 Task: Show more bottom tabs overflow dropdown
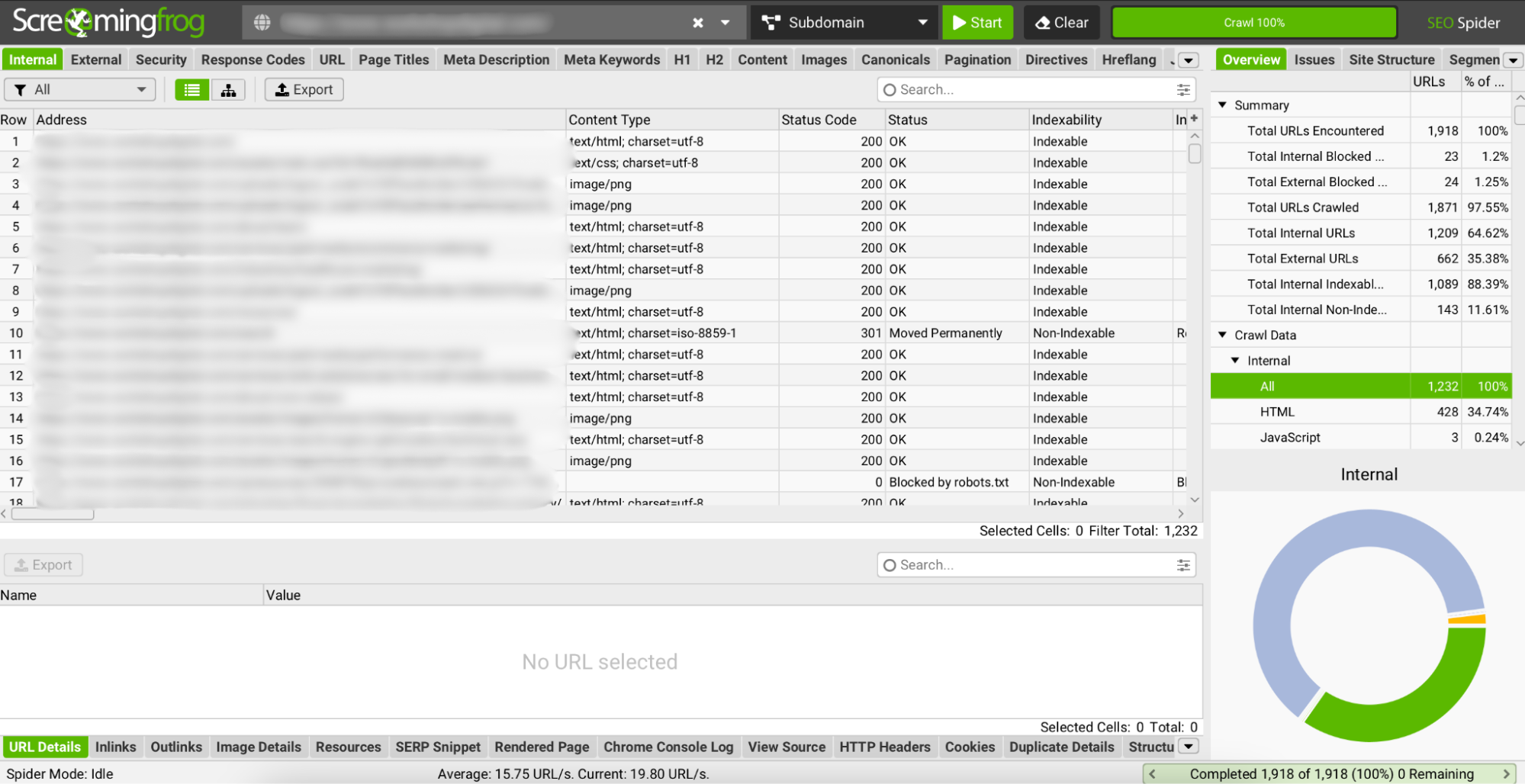coord(1189,747)
